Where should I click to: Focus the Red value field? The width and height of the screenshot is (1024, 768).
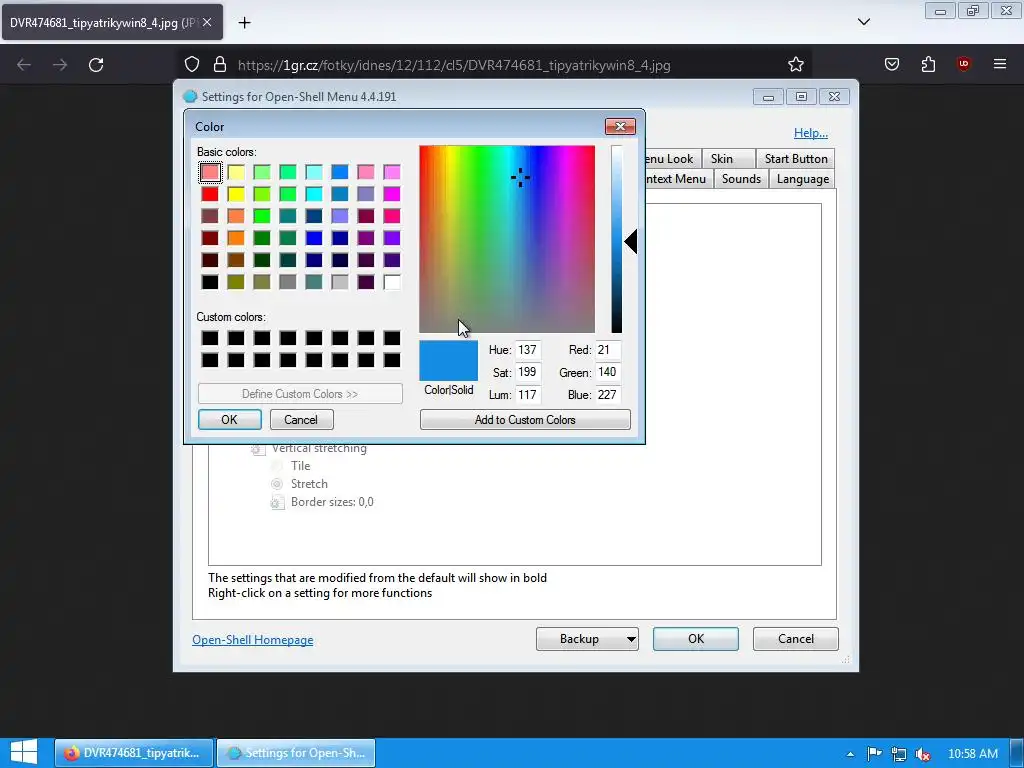pos(607,350)
